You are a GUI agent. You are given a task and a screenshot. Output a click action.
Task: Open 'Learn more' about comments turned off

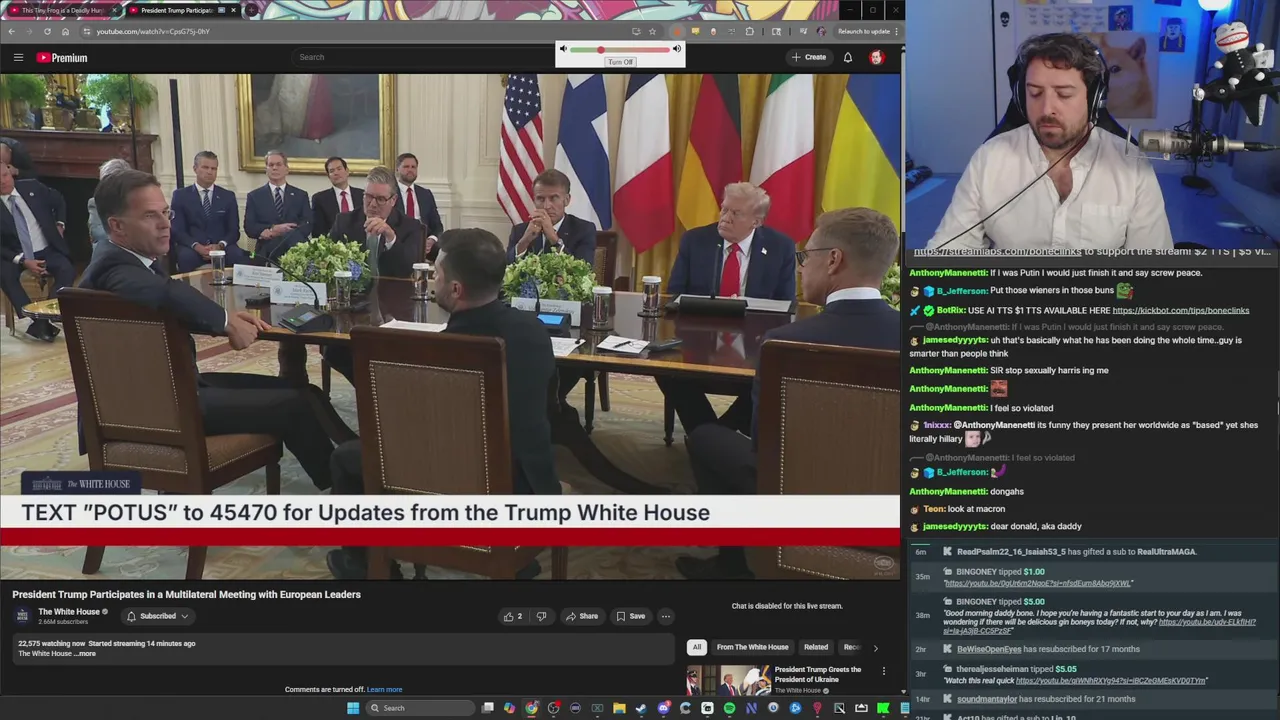pos(384,689)
